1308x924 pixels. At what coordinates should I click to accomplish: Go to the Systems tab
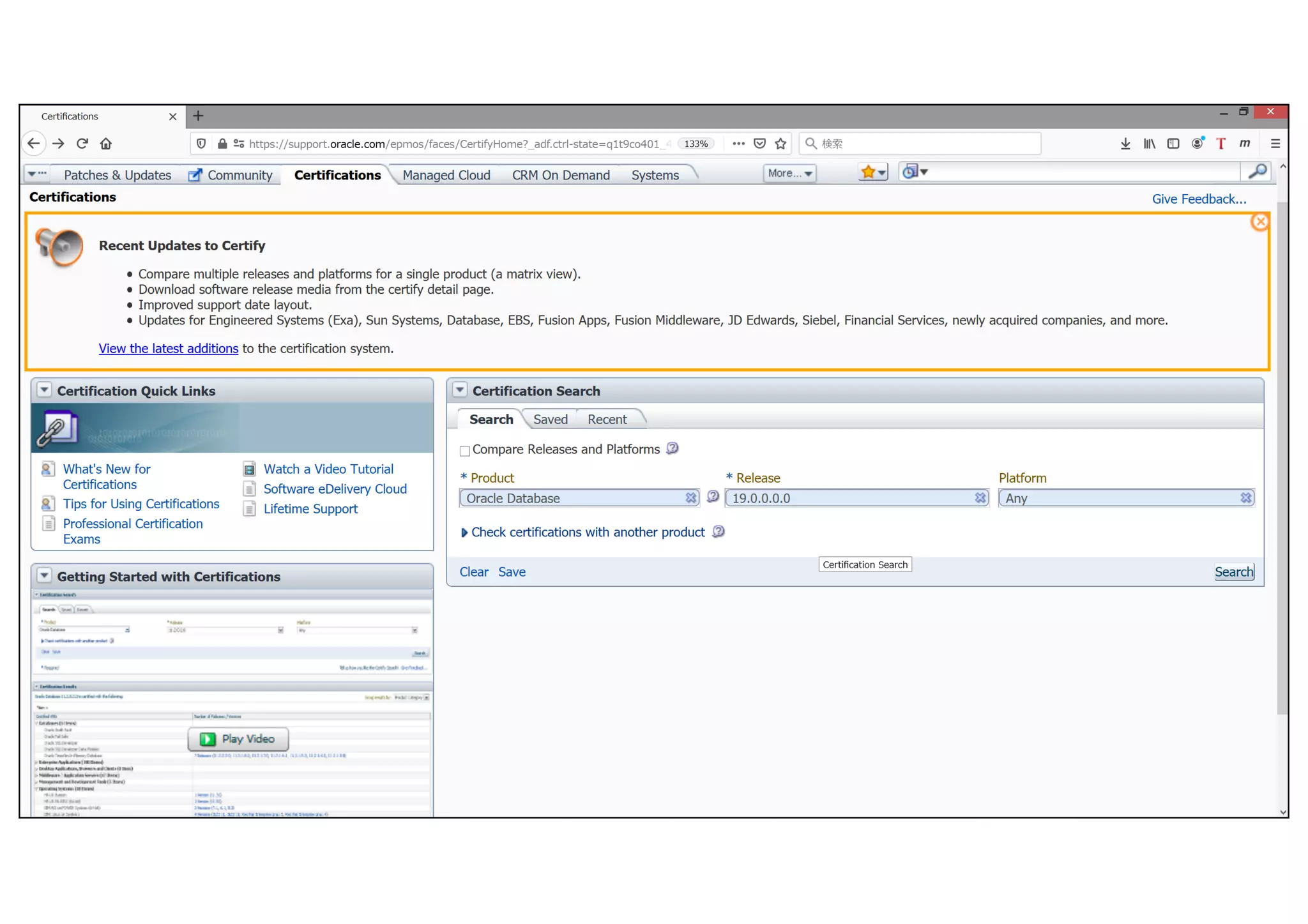click(655, 175)
